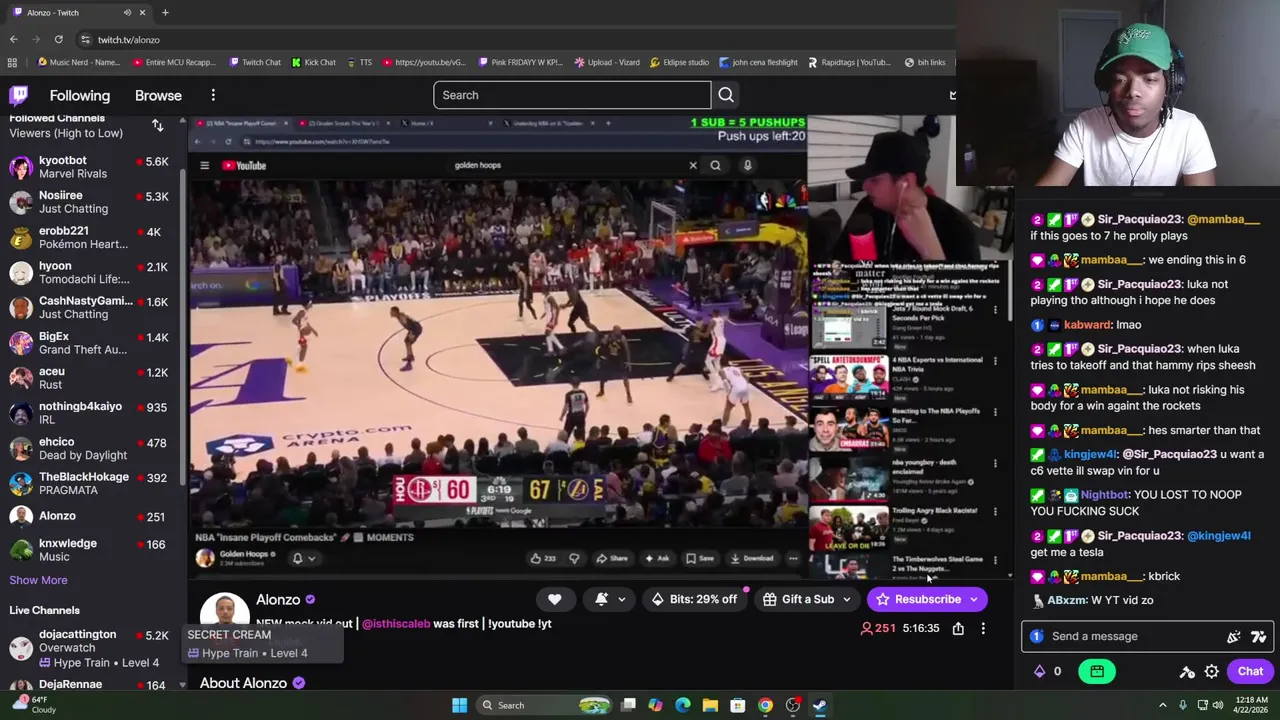Open the Bits balance icon below chat
Screen dimensions: 1280x720
click(1039, 671)
